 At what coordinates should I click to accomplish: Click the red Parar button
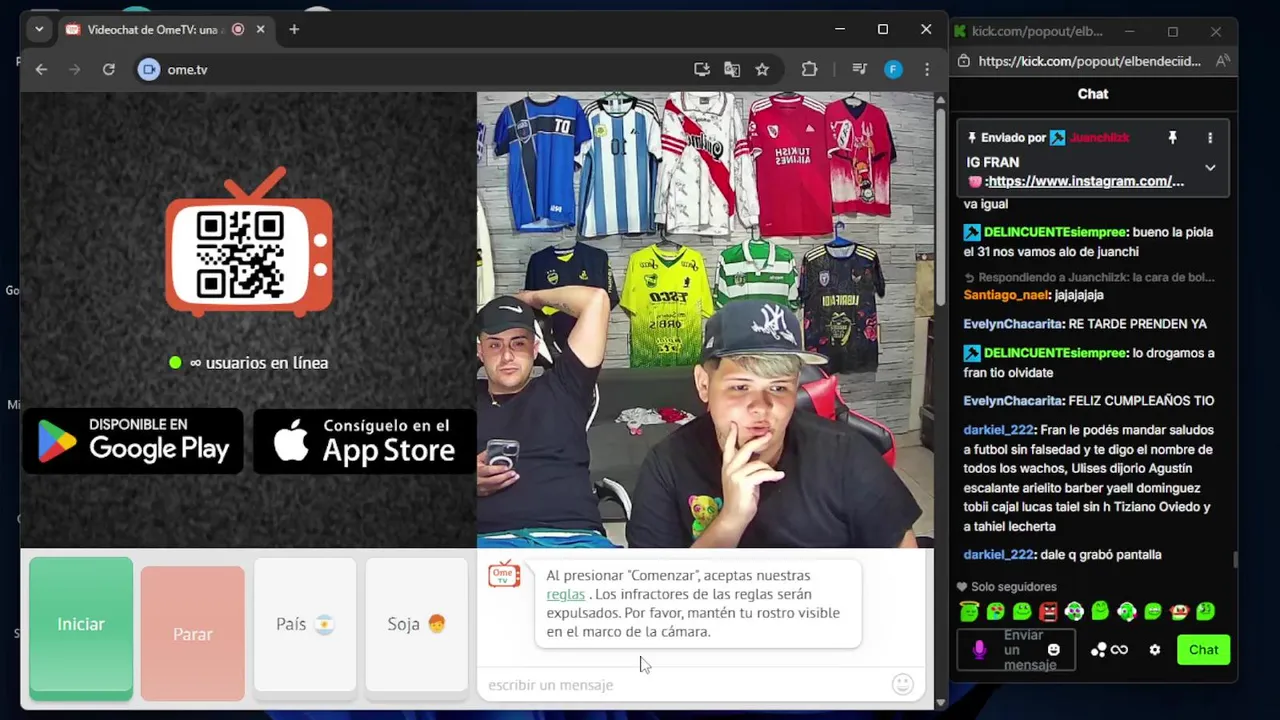tap(192, 633)
